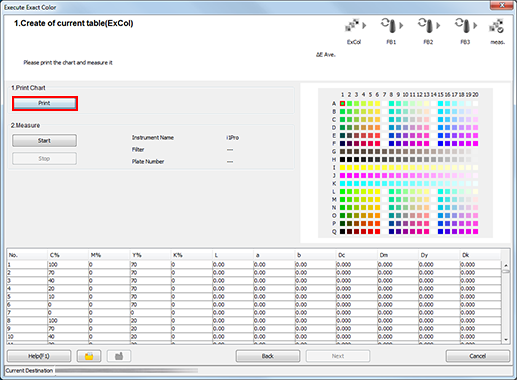Select blue patch in row F column 15
Viewport: 517px width, 380px height.
pos(440,144)
